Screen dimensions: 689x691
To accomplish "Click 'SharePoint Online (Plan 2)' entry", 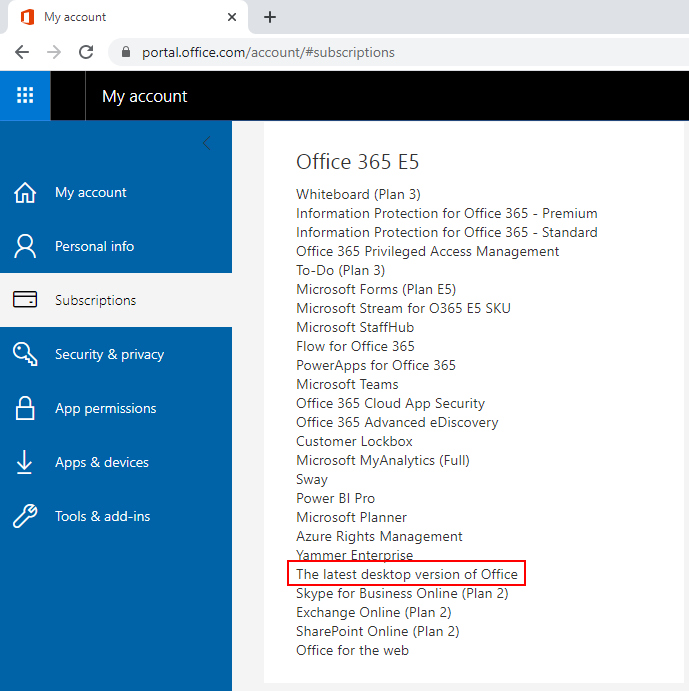I will tap(377, 631).
